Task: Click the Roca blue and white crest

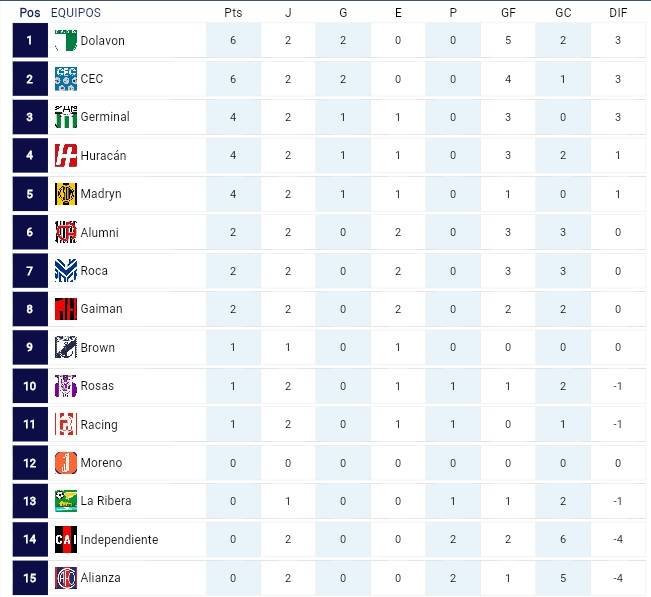Action: tap(66, 271)
